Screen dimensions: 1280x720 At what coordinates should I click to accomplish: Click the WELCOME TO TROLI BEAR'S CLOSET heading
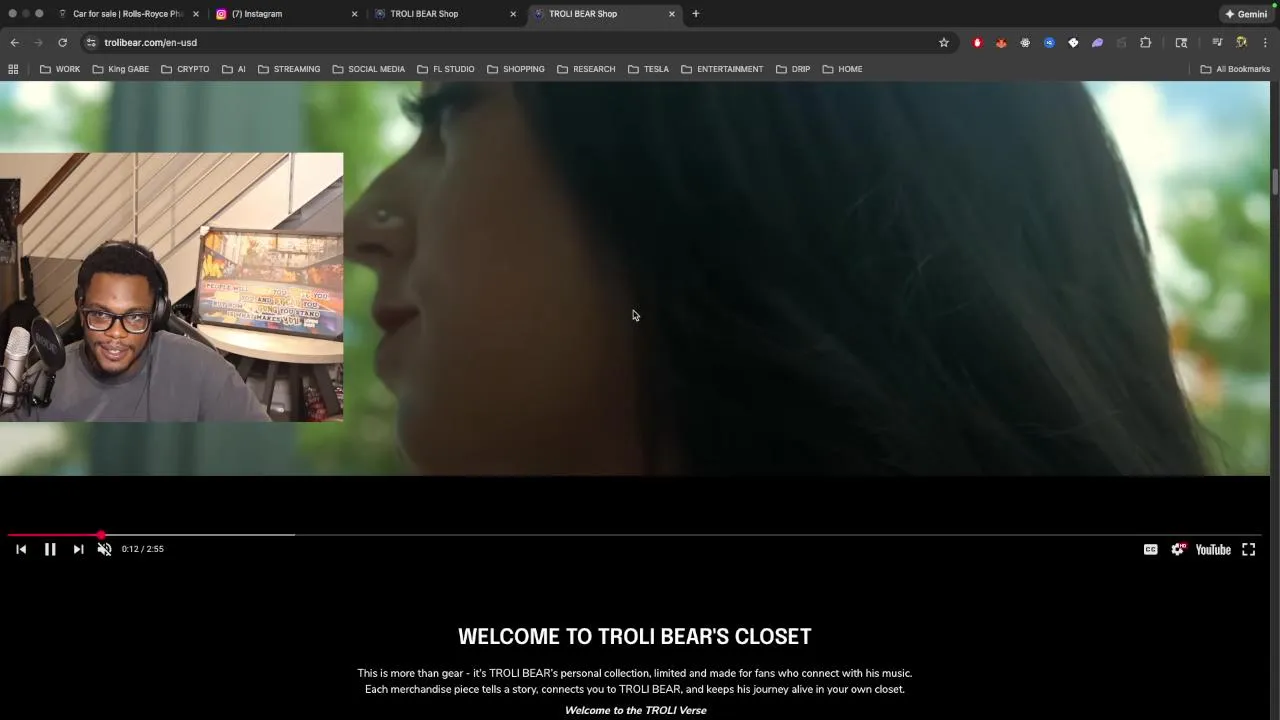coord(635,636)
